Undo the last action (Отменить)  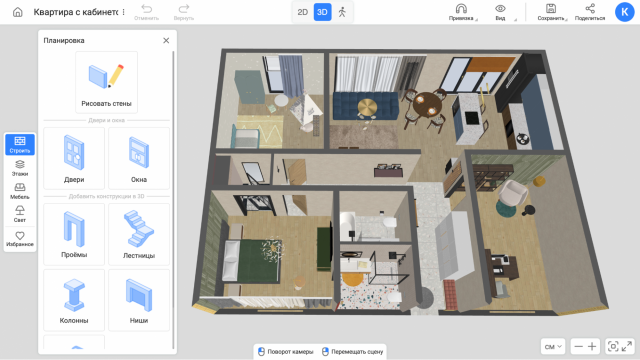[146, 12]
